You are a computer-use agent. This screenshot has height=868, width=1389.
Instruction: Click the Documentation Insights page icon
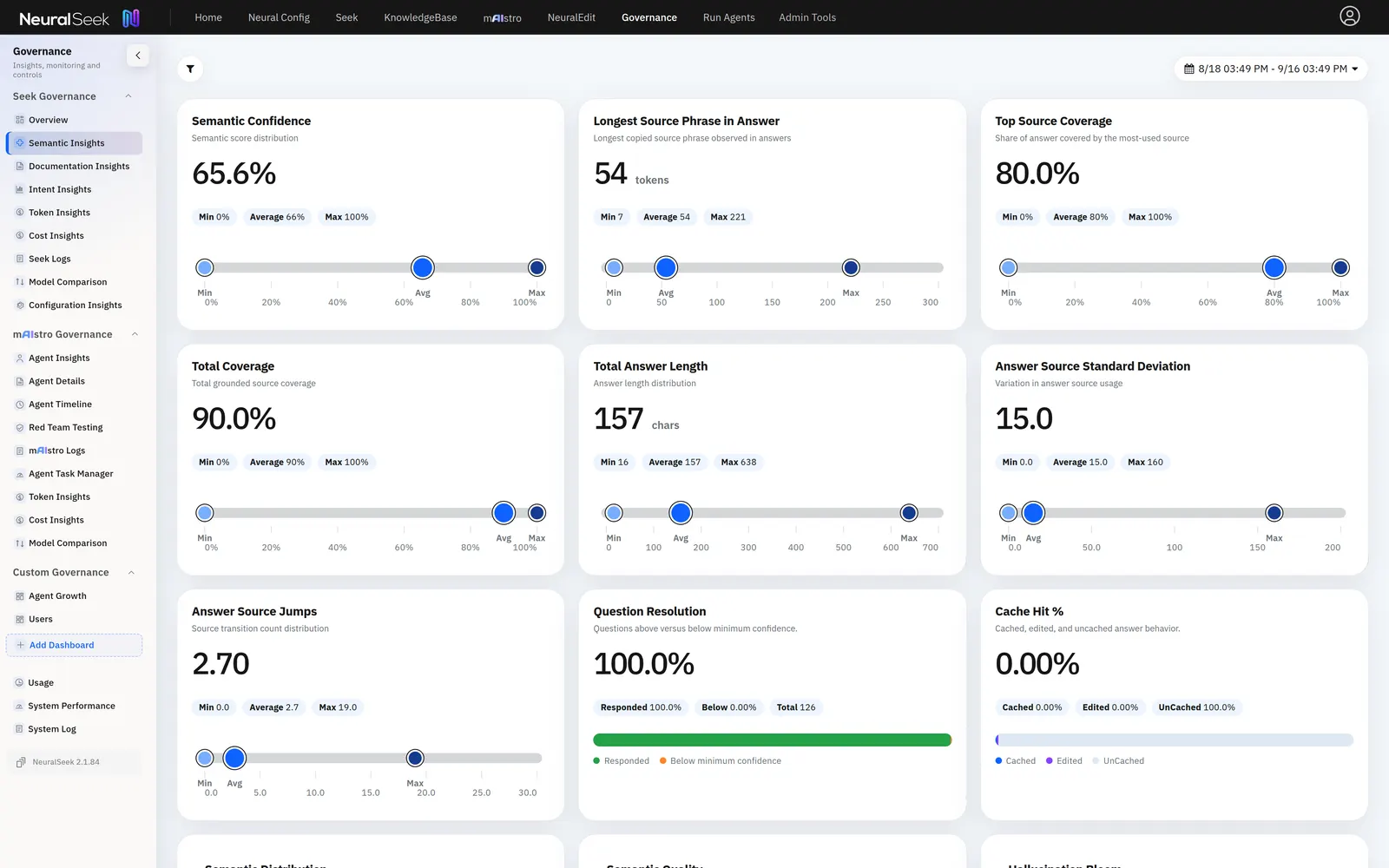pos(20,166)
